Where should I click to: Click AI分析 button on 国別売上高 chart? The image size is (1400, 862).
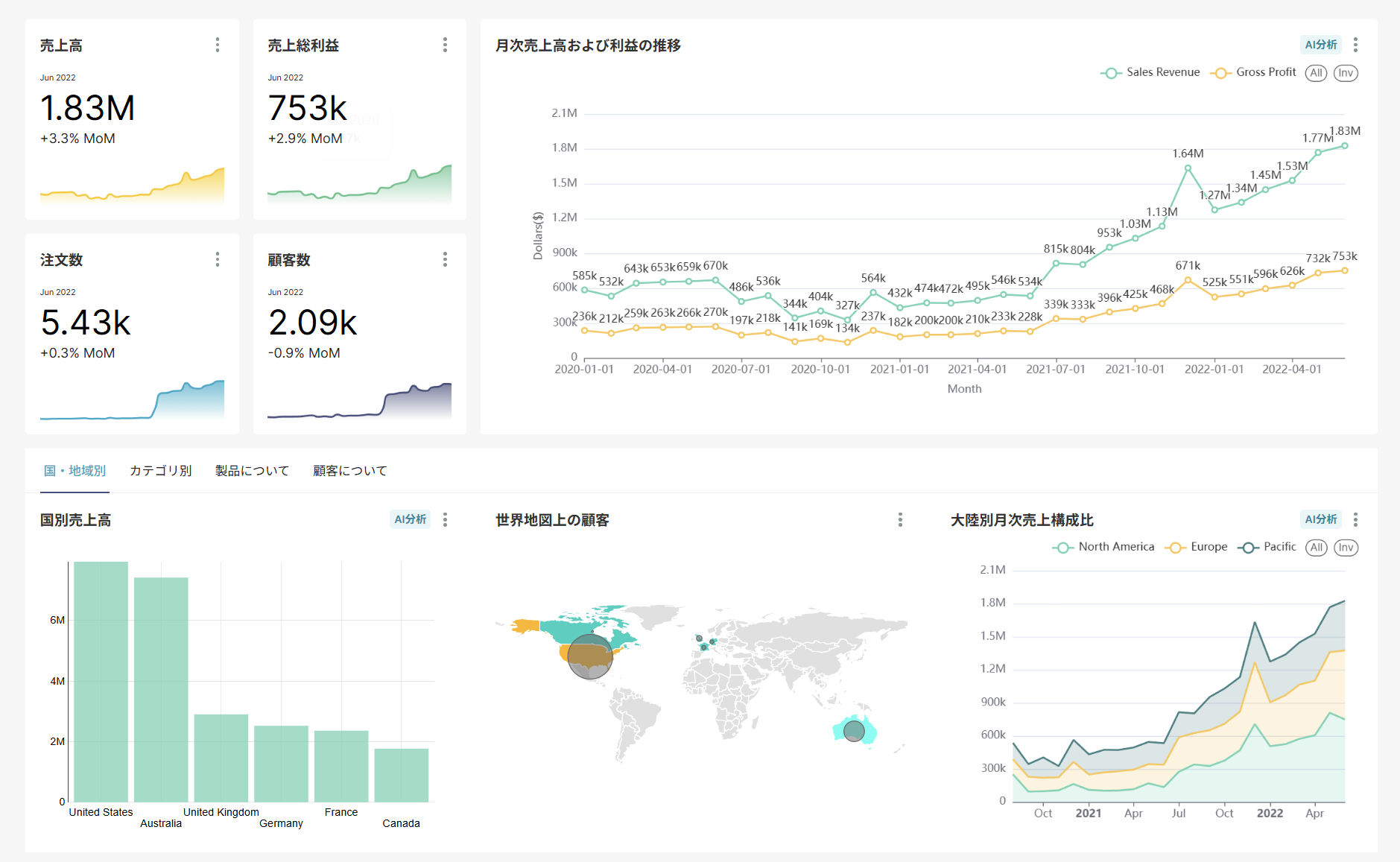coord(410,520)
